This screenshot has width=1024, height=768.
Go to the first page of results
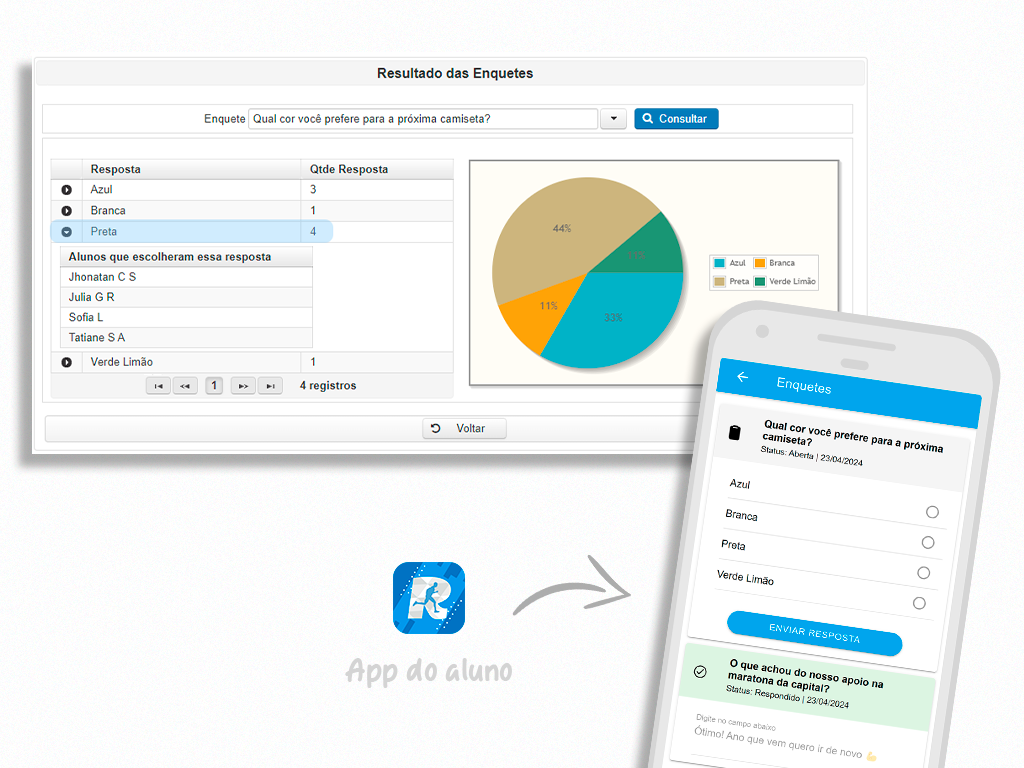coord(158,386)
